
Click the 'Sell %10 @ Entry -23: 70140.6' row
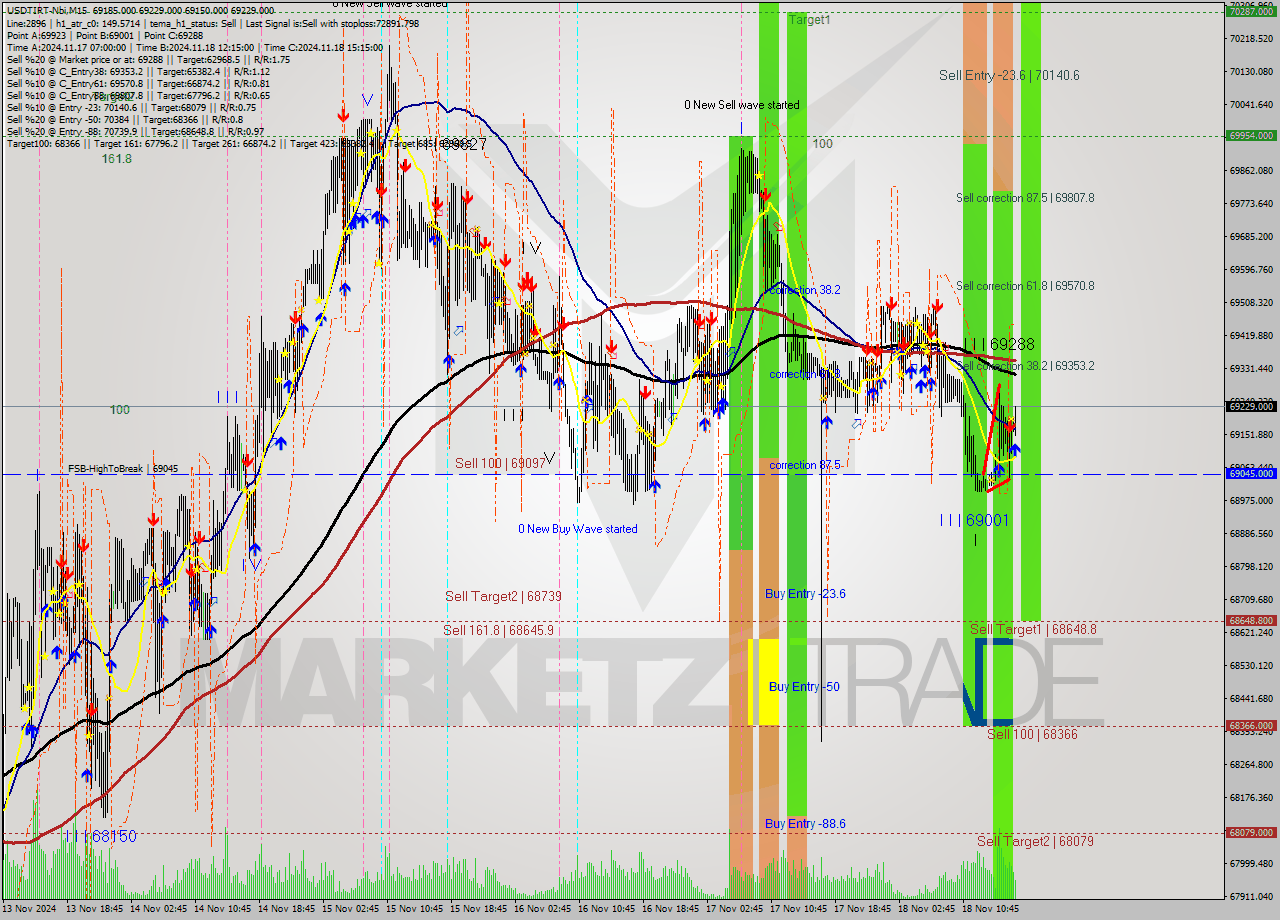(131, 107)
